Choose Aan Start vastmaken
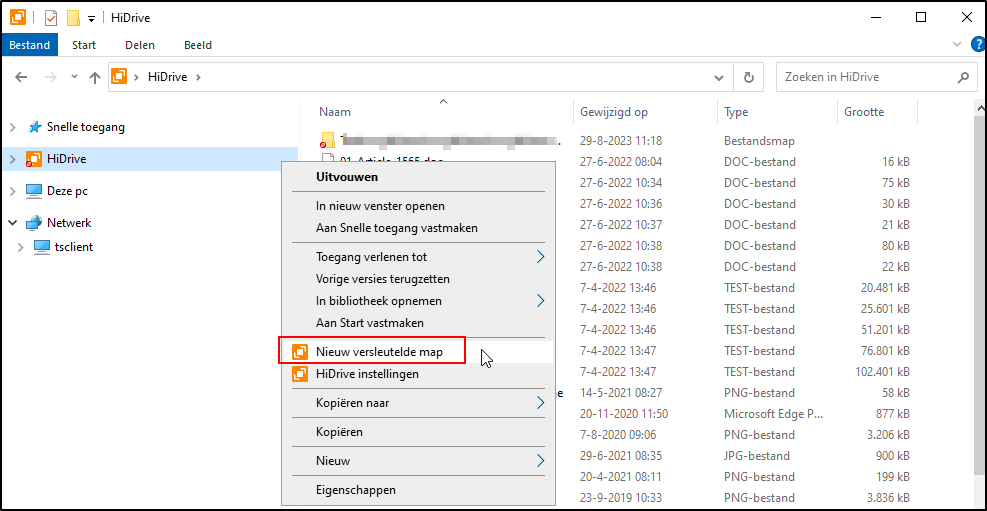987x511 pixels. coord(418,323)
